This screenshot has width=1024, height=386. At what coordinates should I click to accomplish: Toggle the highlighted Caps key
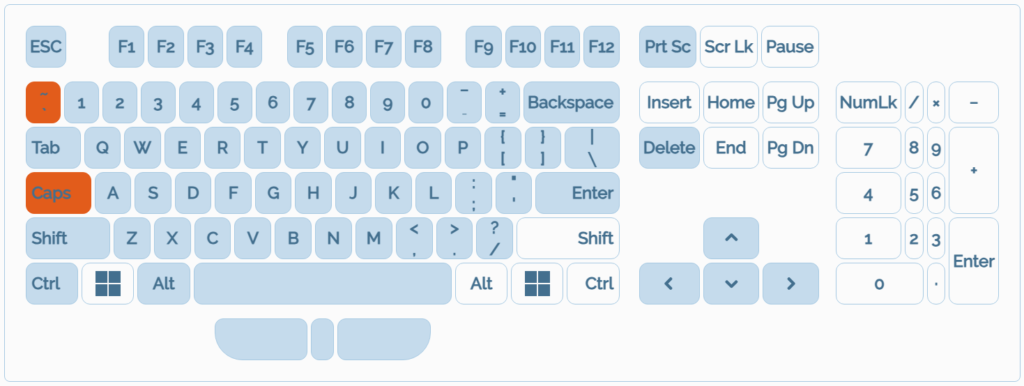point(58,193)
